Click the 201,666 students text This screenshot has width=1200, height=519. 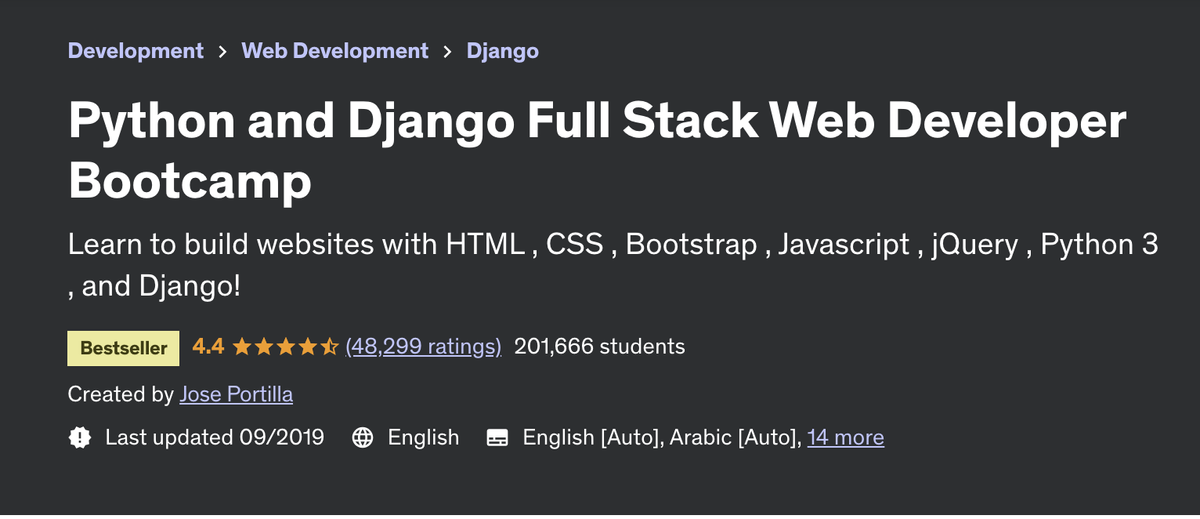(599, 347)
